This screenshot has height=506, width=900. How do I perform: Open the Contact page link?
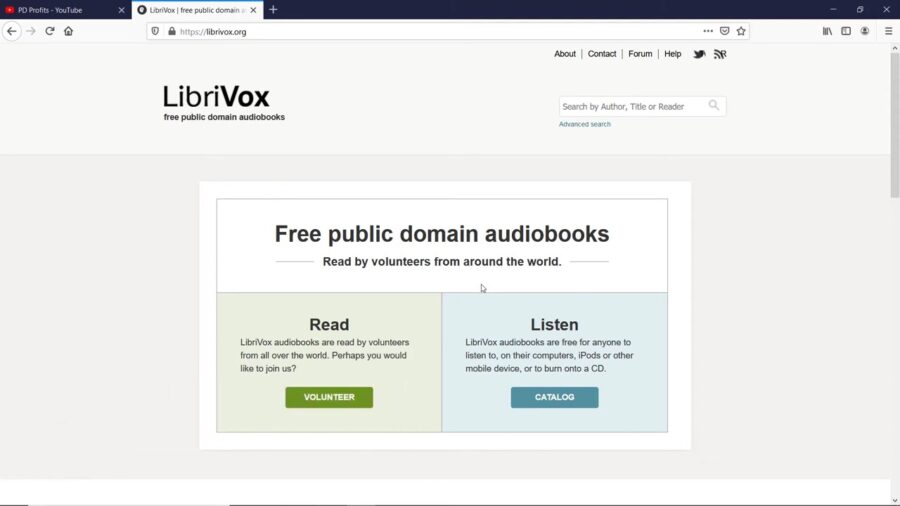pos(602,54)
